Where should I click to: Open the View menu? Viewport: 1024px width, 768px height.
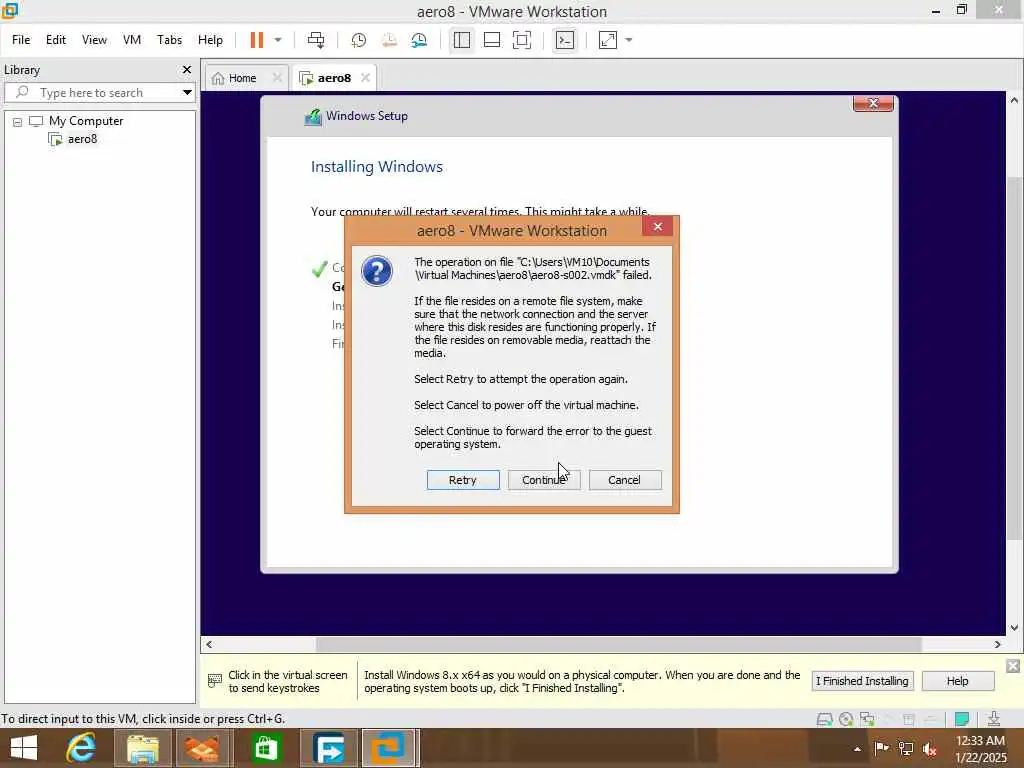point(94,40)
